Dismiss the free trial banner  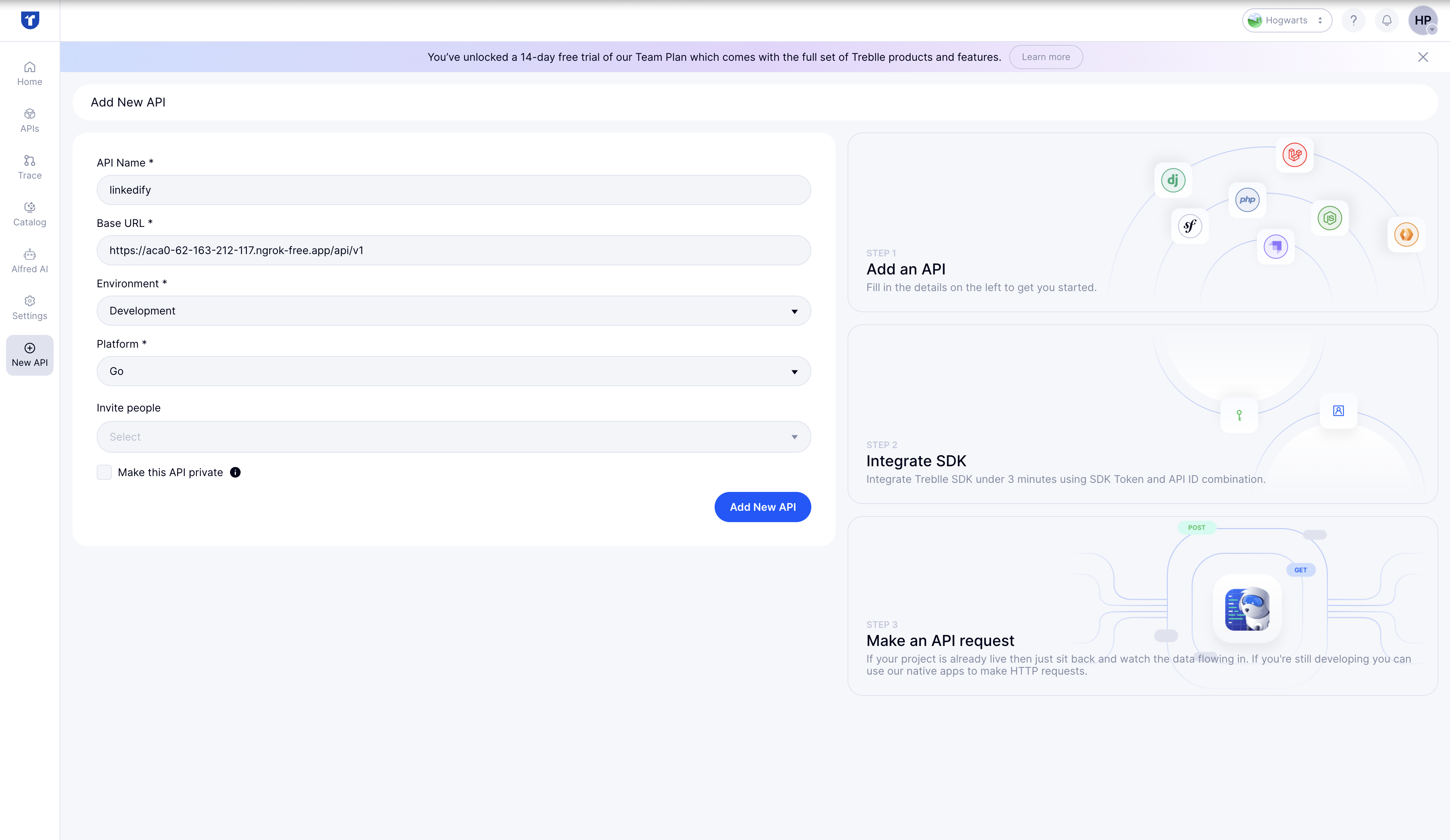coord(1422,57)
